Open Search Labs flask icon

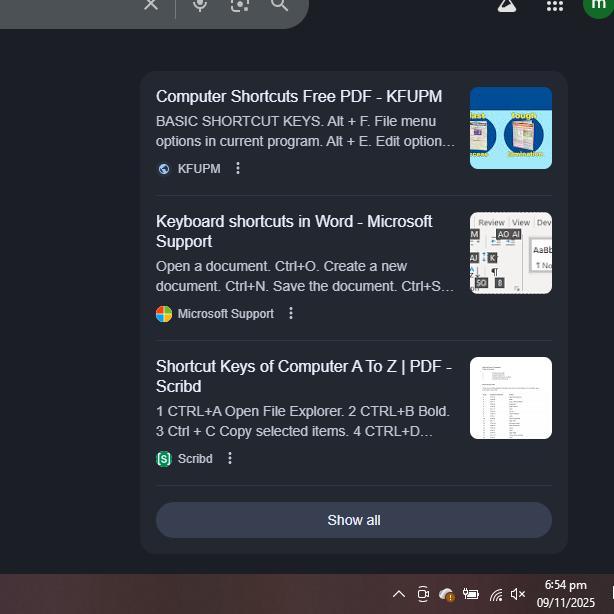click(x=507, y=5)
